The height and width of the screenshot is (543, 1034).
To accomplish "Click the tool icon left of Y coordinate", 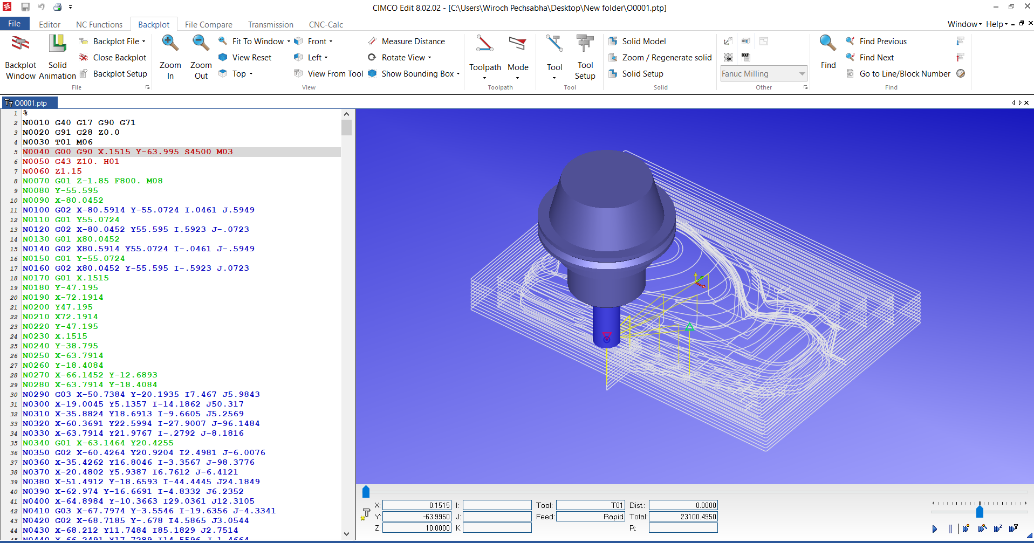I will click(366, 514).
